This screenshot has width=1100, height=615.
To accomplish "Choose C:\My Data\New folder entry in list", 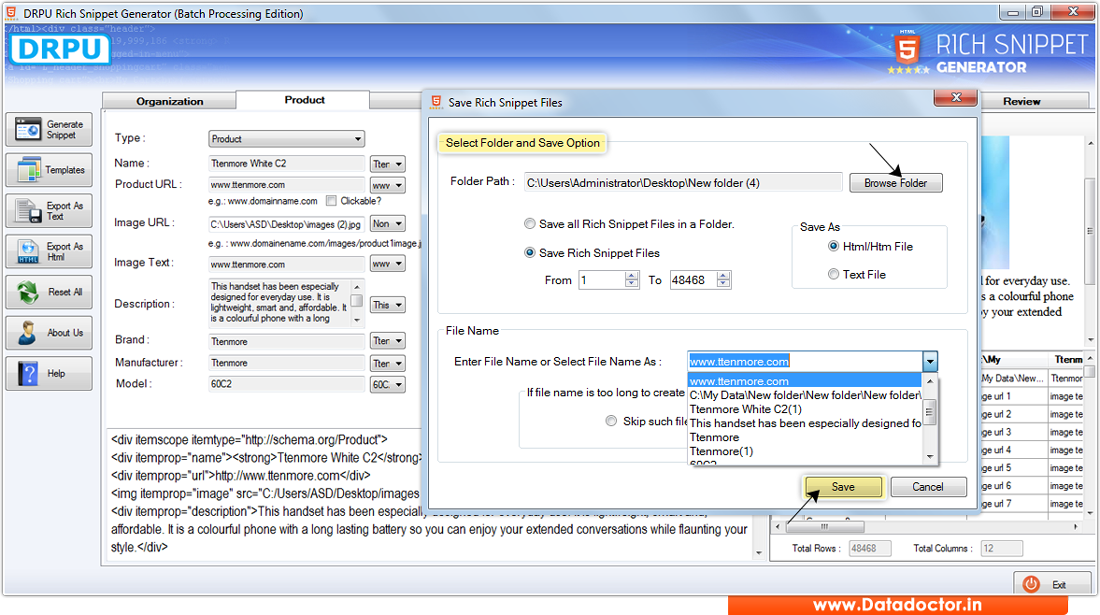I will pyautogui.click(x=805, y=395).
